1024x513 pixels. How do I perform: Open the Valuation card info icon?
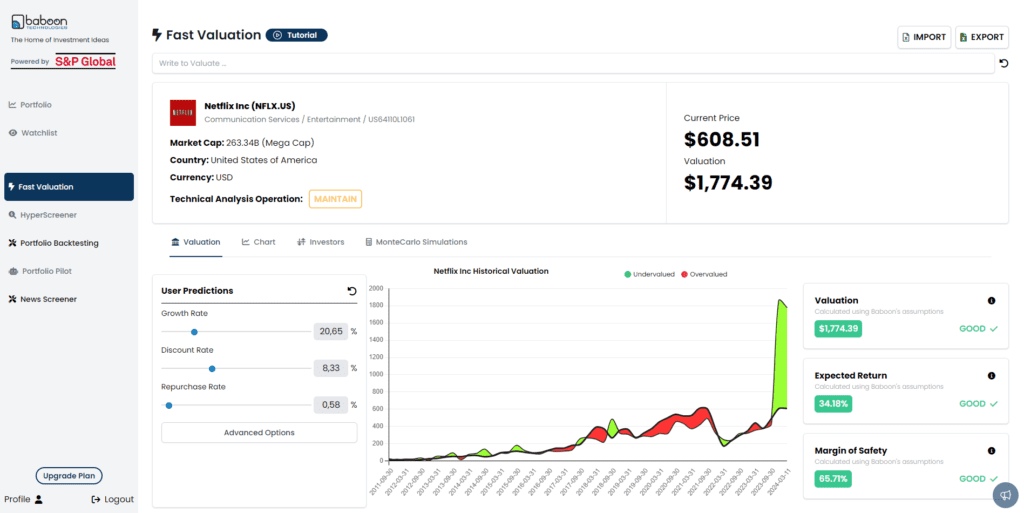991,301
